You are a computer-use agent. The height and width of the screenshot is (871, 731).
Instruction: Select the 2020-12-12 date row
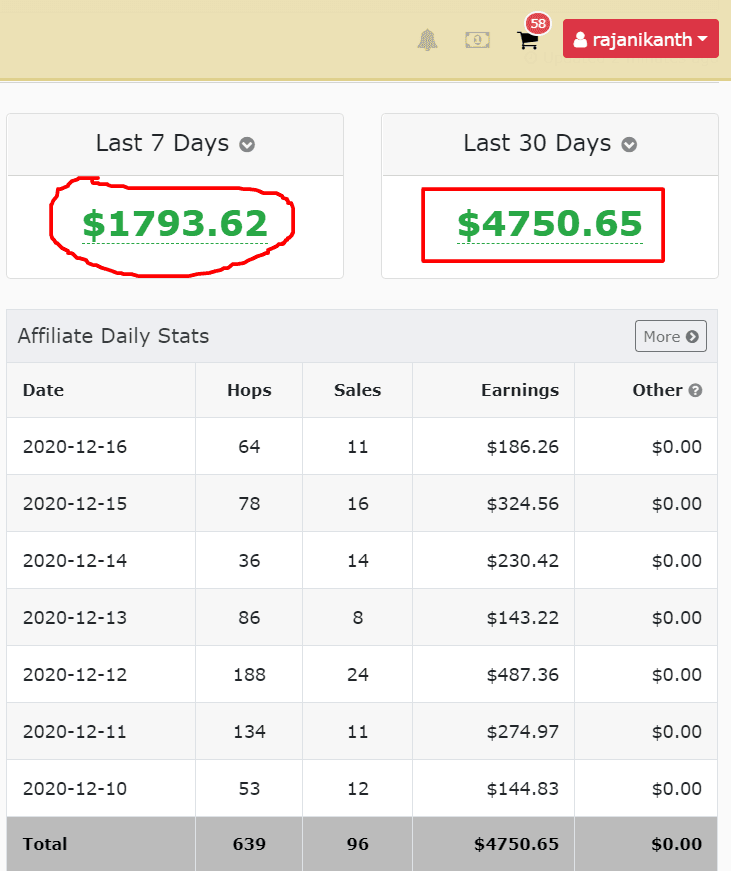click(x=75, y=675)
